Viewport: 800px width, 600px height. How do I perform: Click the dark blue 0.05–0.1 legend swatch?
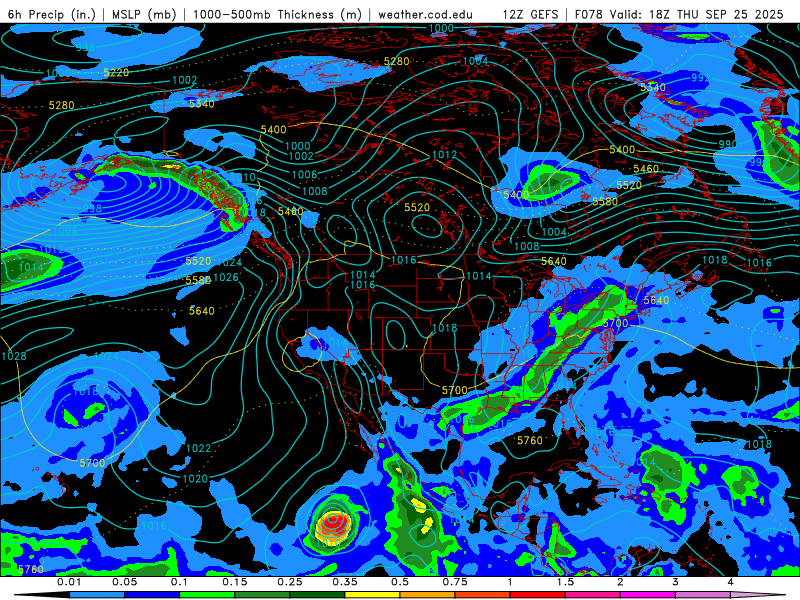152,595
